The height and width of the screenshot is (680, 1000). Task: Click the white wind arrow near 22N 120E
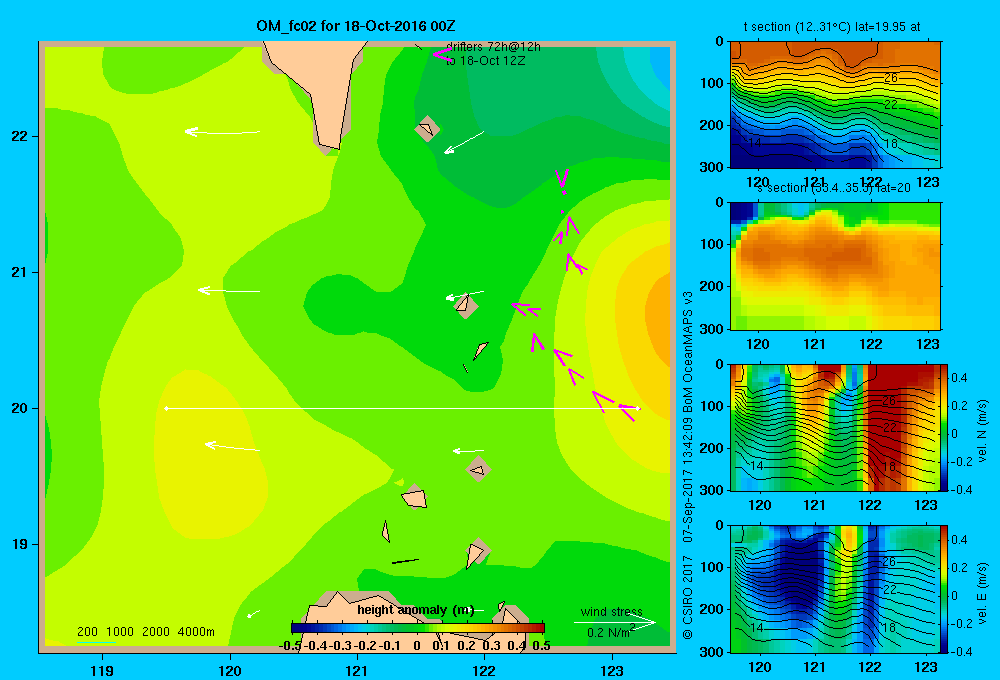(222, 132)
